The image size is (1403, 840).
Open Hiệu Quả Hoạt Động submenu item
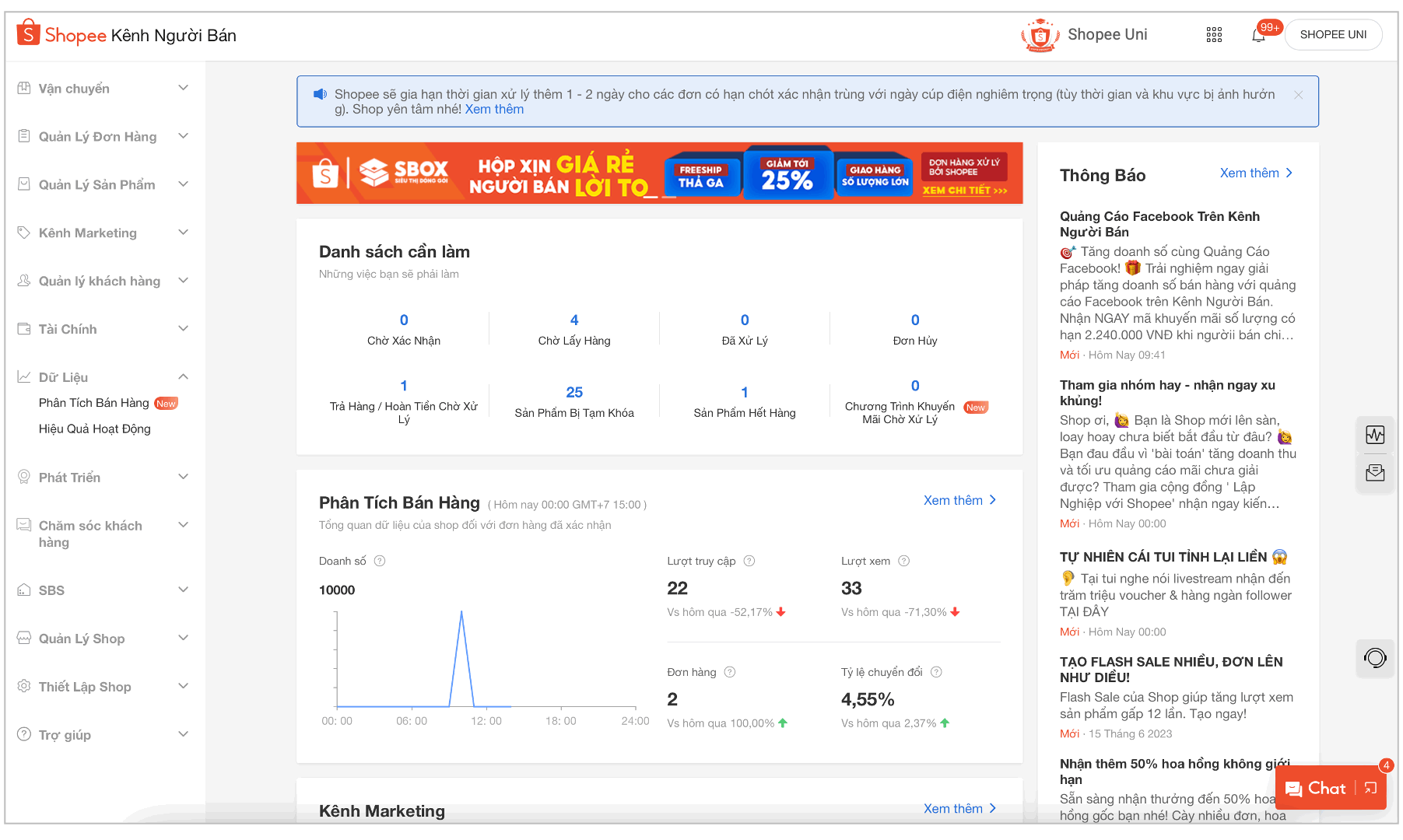pos(95,429)
